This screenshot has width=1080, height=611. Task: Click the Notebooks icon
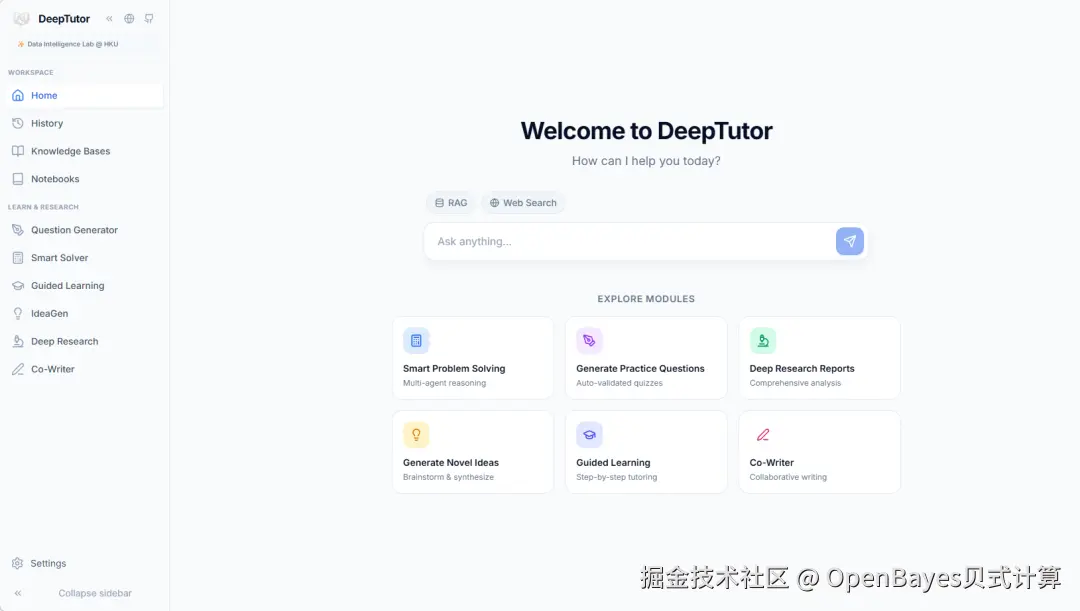click(18, 179)
